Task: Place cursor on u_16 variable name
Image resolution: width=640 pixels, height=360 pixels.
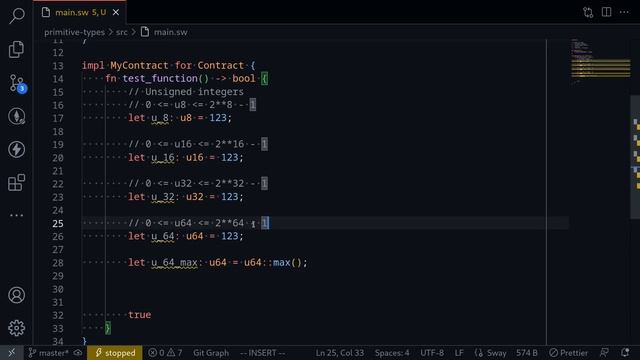Action: 163,158
